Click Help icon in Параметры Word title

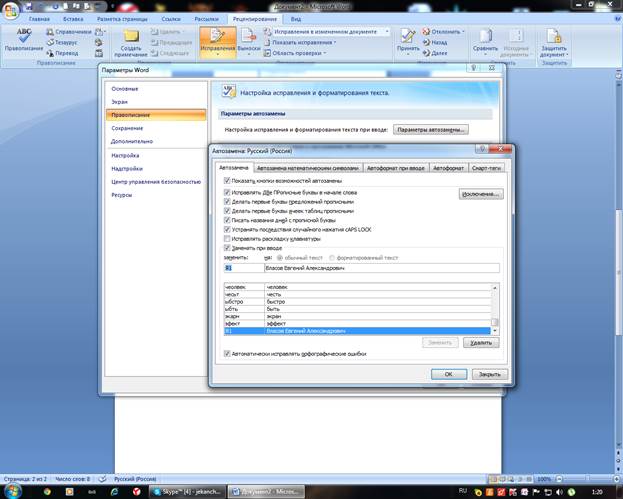click(474, 68)
